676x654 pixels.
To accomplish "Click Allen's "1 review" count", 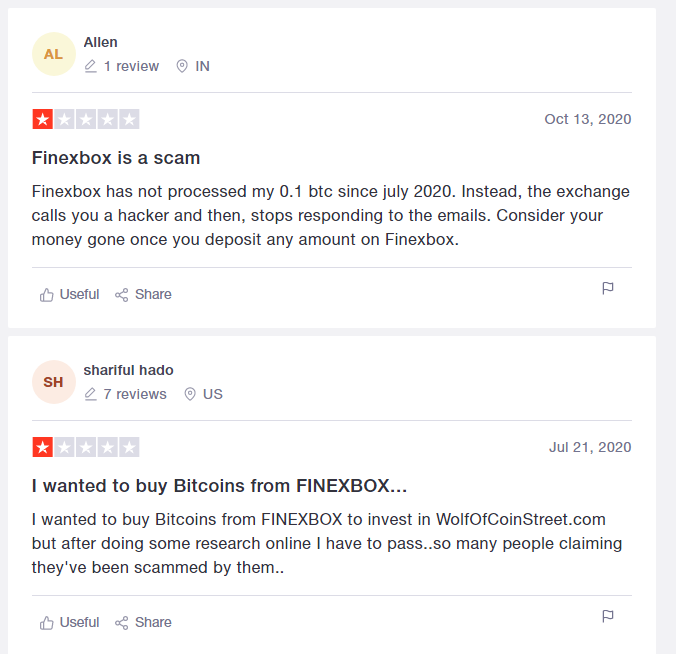I will pyautogui.click(x=131, y=66).
